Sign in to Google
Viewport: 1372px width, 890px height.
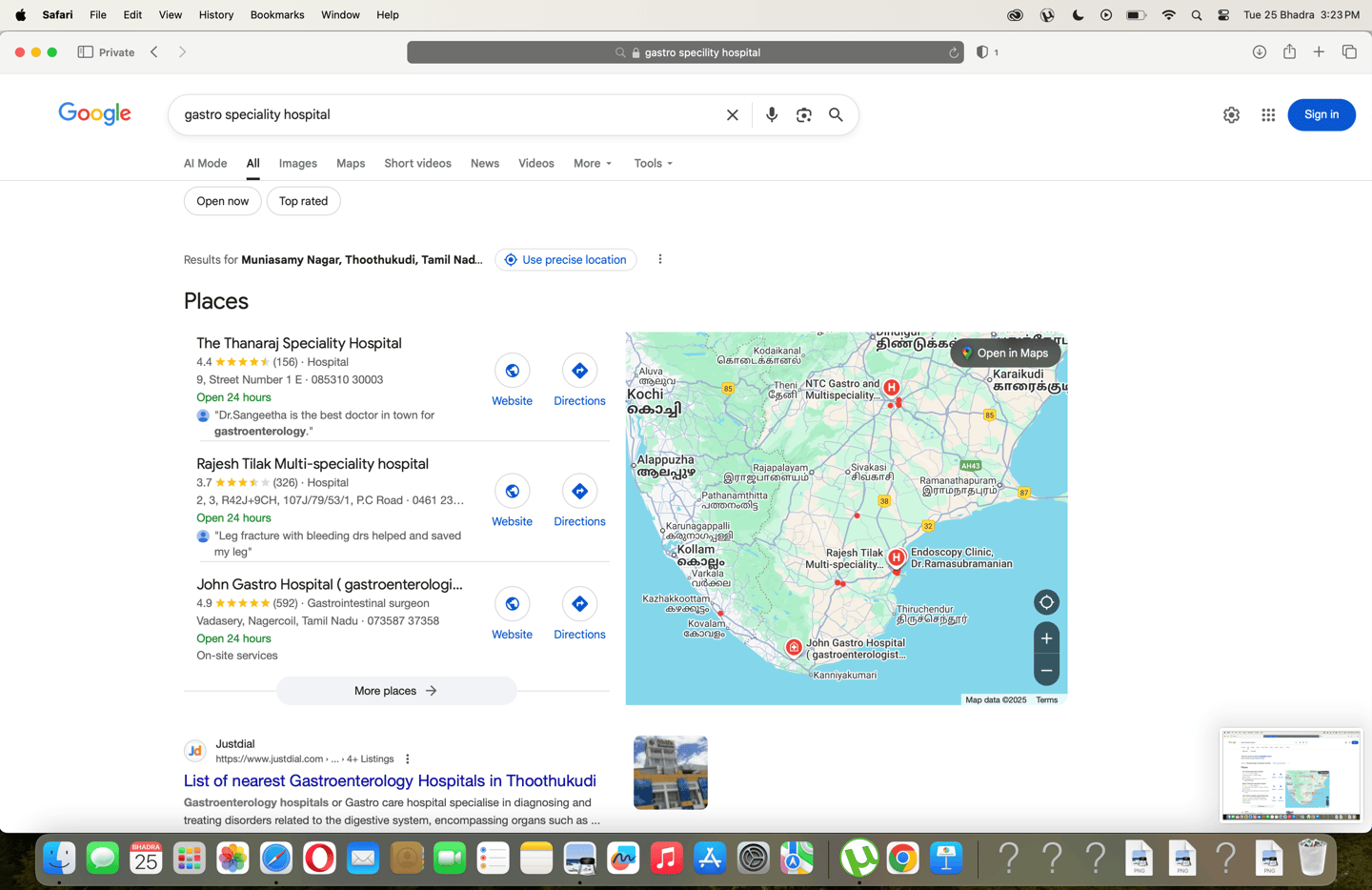click(x=1322, y=114)
